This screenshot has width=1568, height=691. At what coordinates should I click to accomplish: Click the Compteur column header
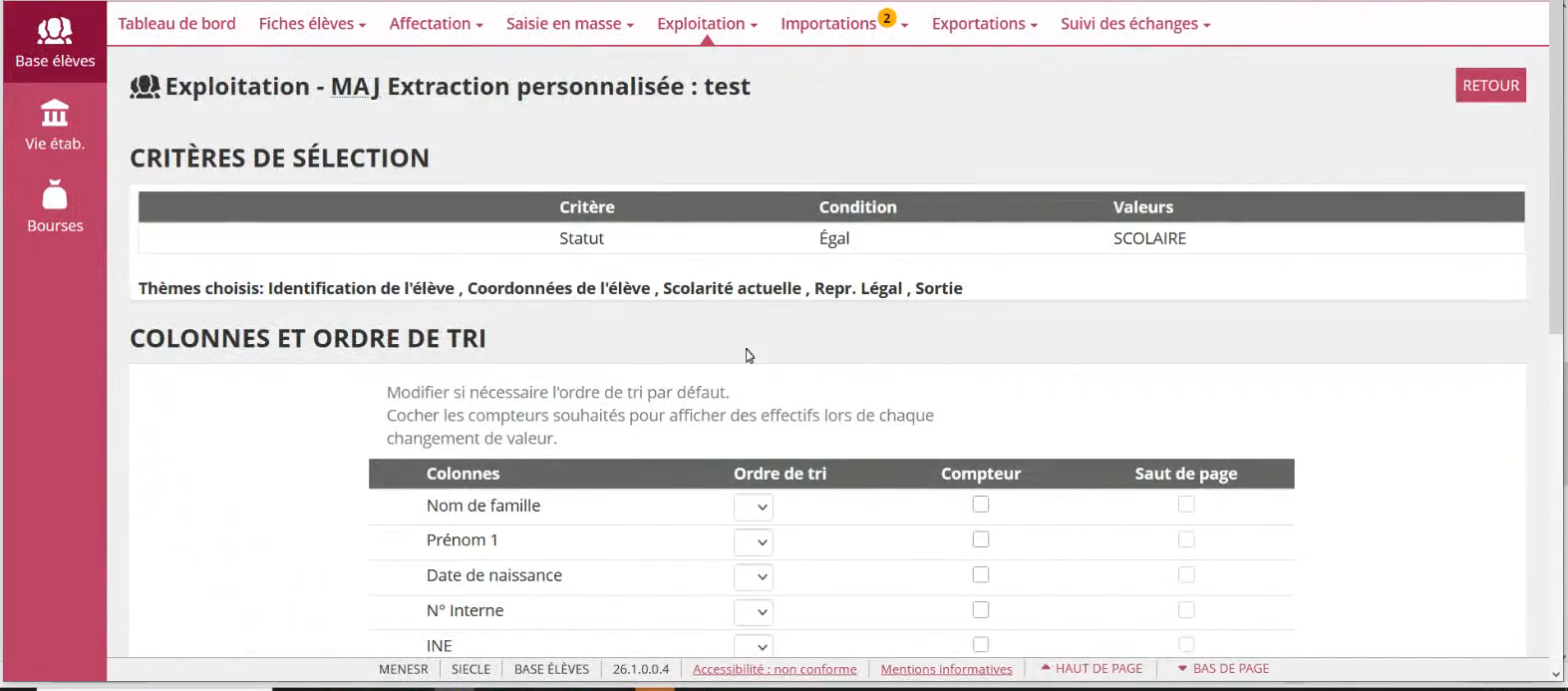tap(981, 474)
